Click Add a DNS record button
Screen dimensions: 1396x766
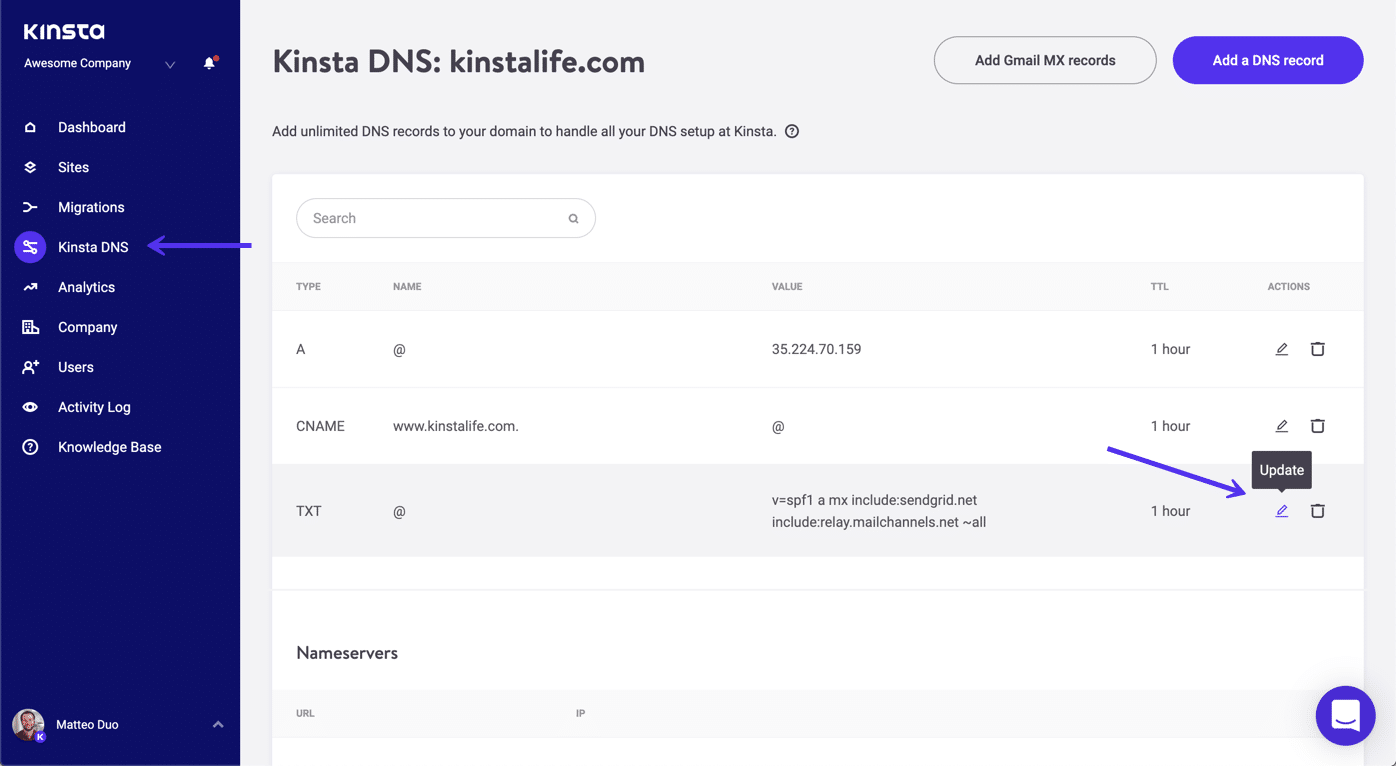1268,60
